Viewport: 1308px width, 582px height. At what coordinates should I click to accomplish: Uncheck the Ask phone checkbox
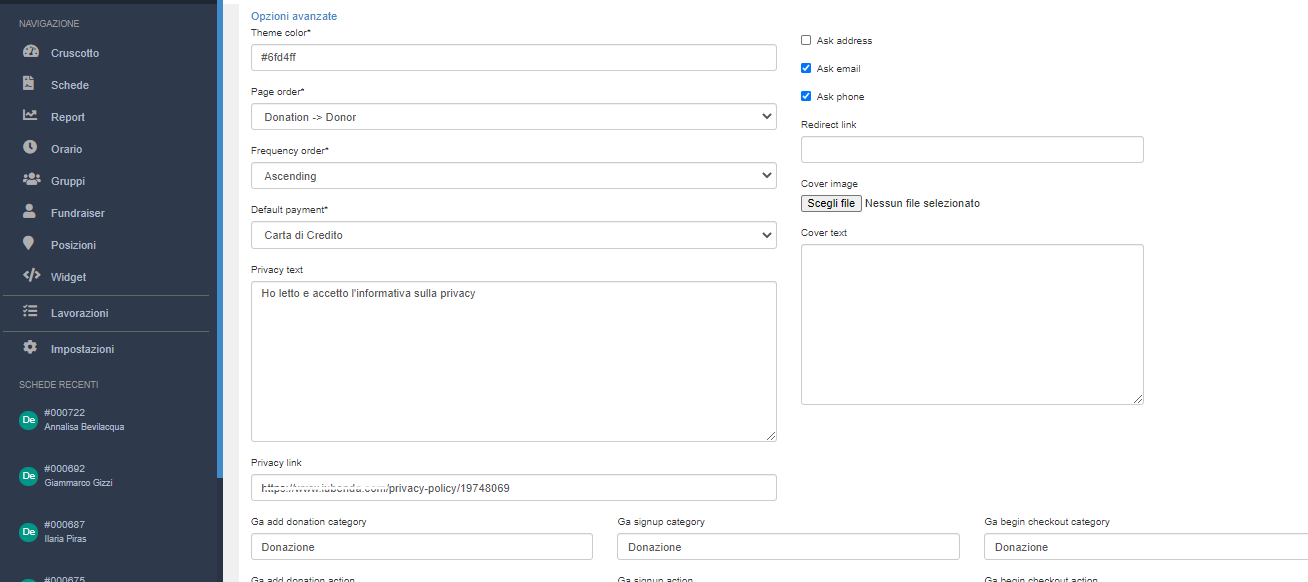click(x=806, y=97)
